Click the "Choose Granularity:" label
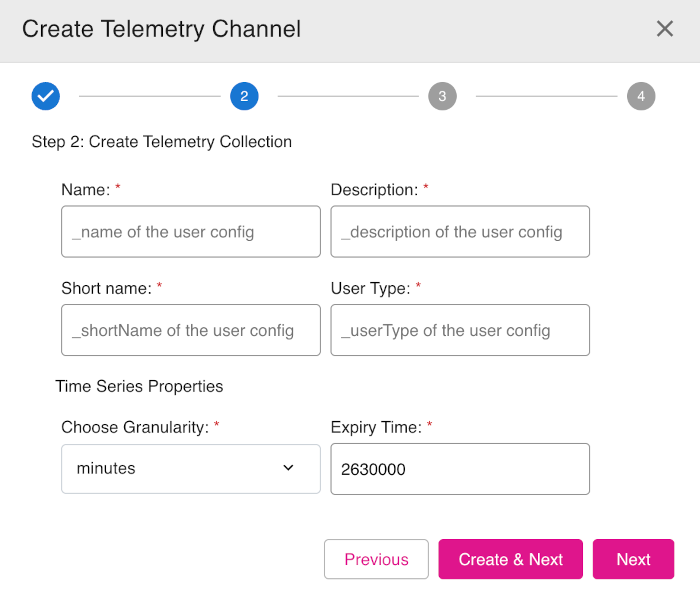Image resolution: width=700 pixels, height=615 pixels. (134, 427)
